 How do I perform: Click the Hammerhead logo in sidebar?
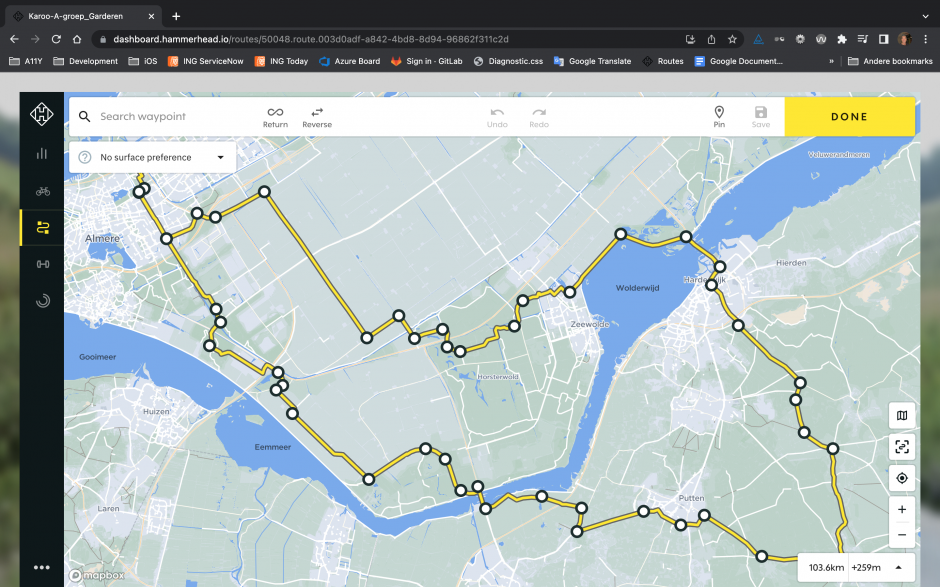coord(42,116)
